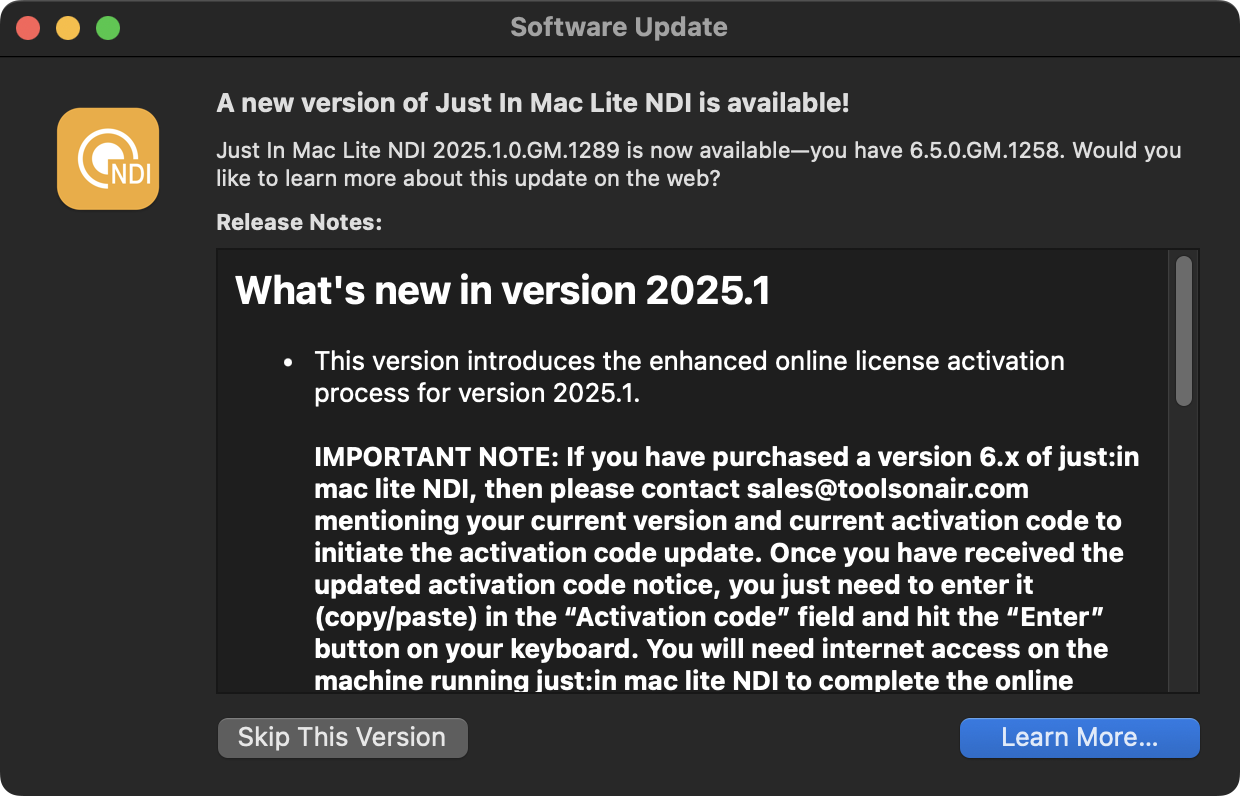This screenshot has height=796, width=1240.
Task: Click the Skip This Version button
Action: click(x=343, y=738)
